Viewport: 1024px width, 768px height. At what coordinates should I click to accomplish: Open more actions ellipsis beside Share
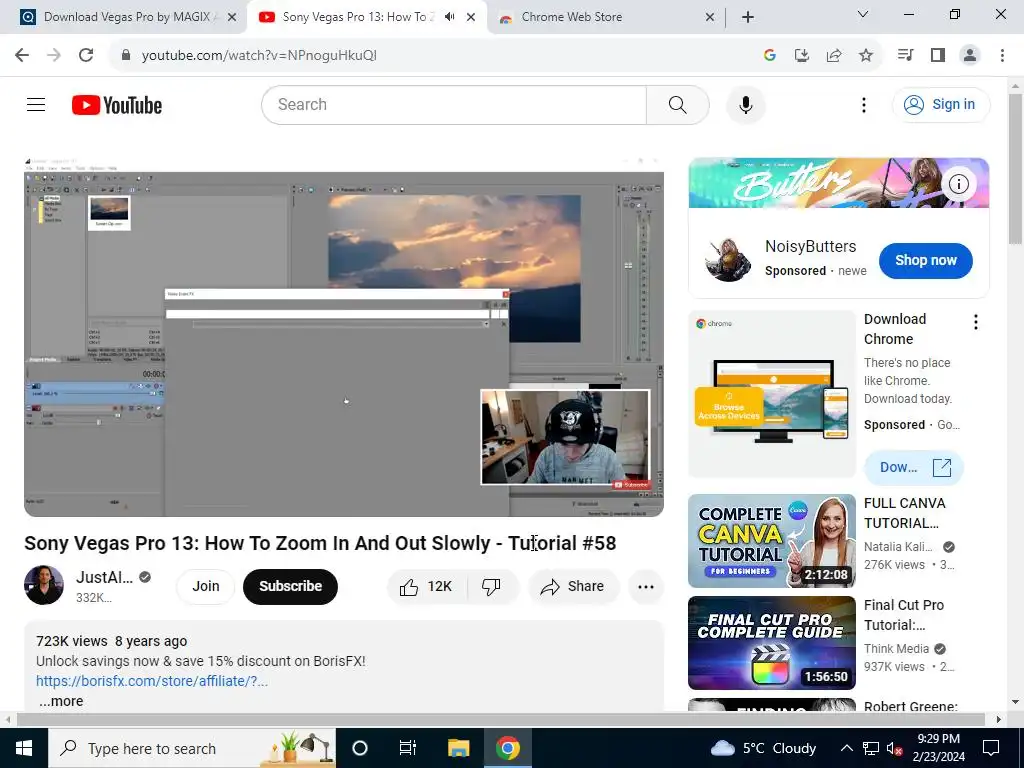pyautogui.click(x=646, y=586)
